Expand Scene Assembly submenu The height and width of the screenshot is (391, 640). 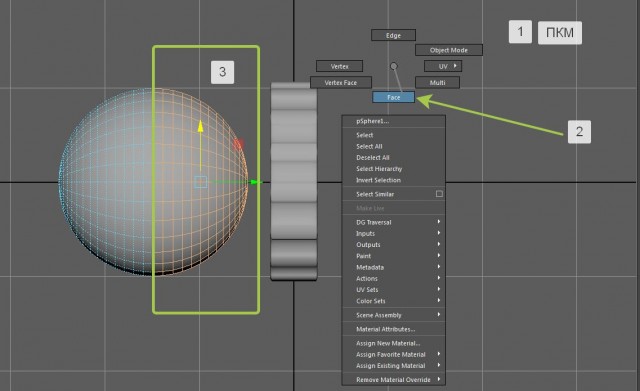393,315
